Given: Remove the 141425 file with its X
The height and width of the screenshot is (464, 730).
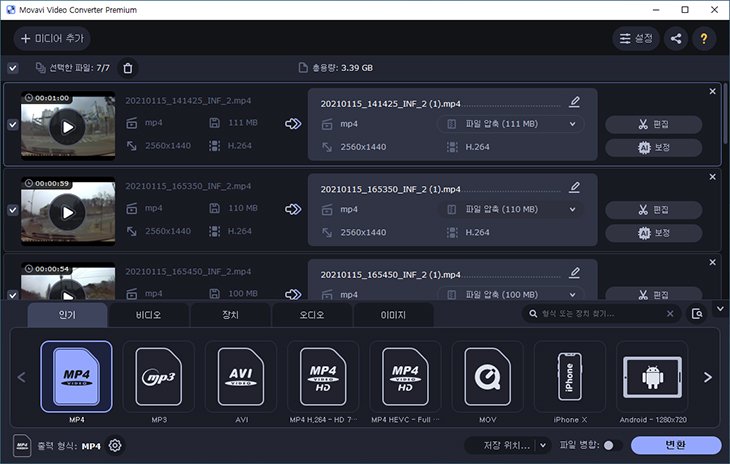Looking at the screenshot, I should (712, 91).
